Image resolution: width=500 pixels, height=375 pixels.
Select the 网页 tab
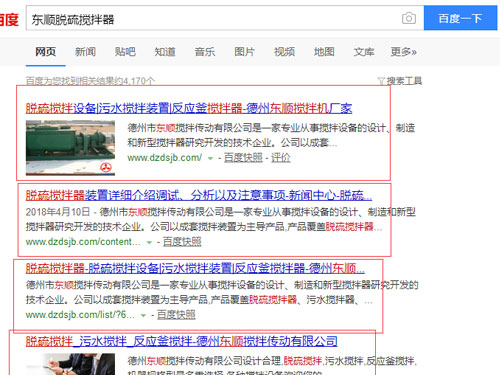(46, 52)
